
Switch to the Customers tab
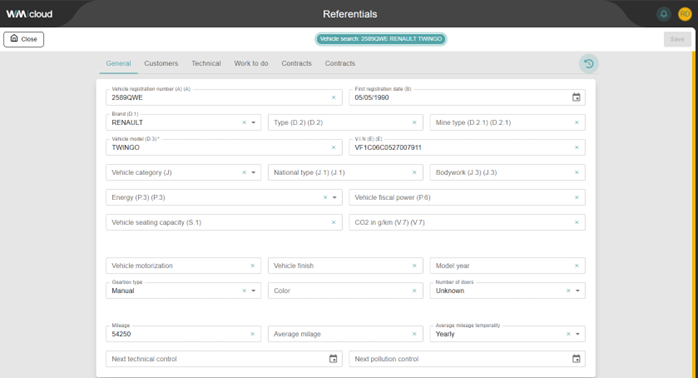click(161, 64)
